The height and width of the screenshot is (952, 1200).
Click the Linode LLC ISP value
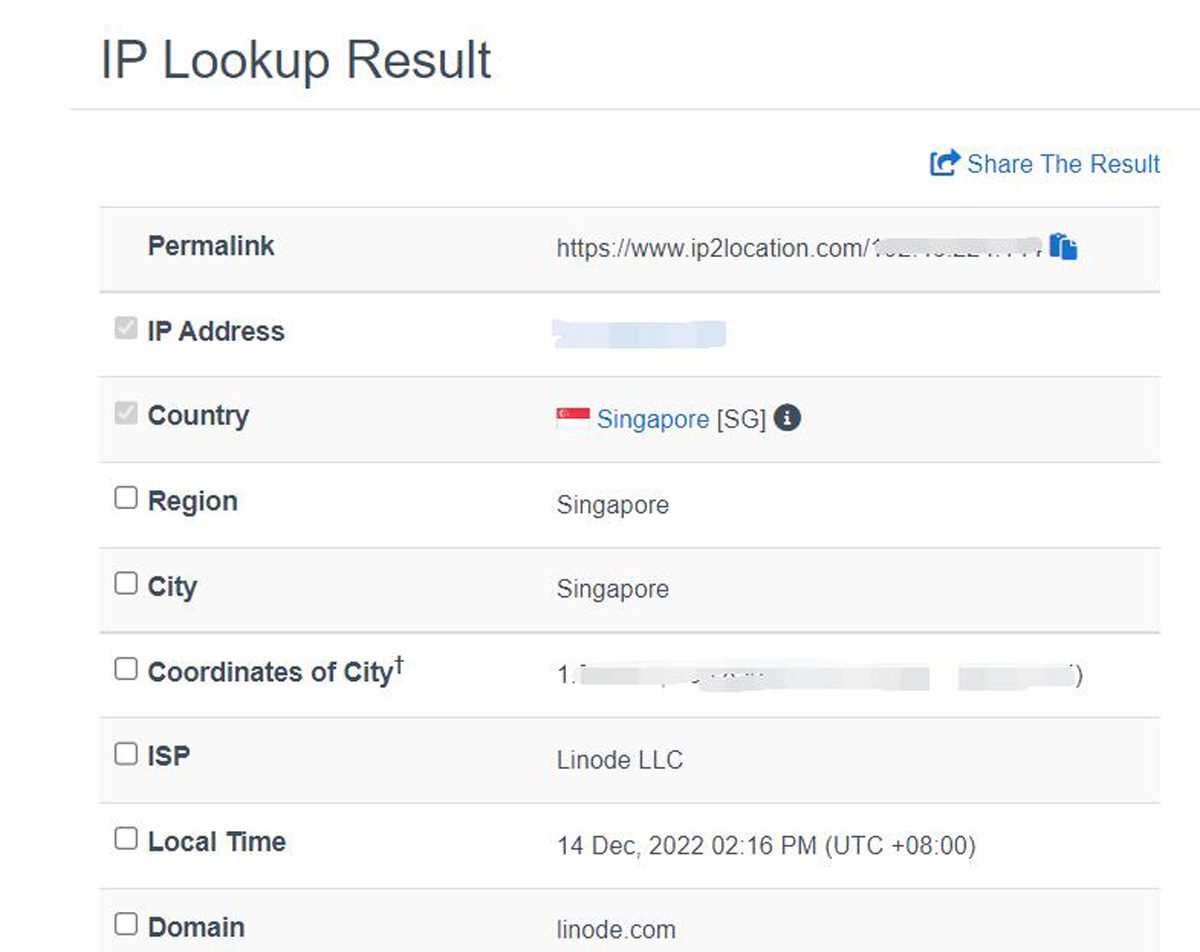(620, 760)
